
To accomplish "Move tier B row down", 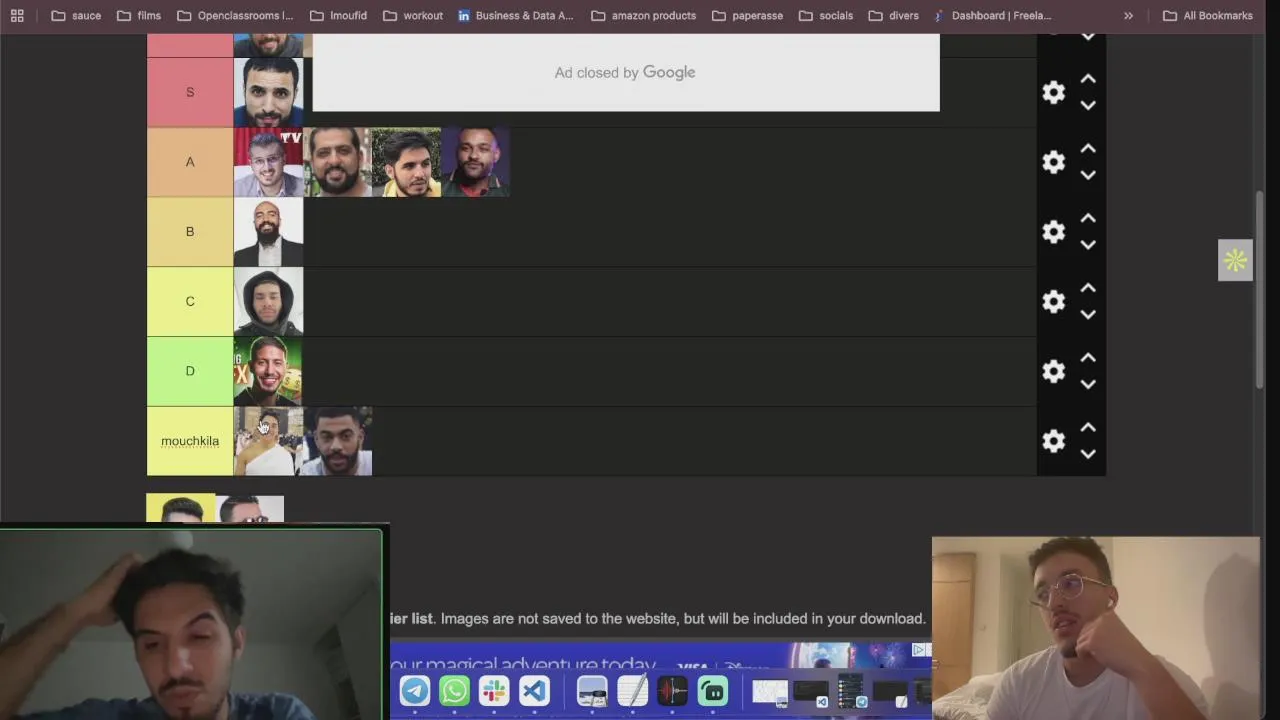I will 1088,245.
